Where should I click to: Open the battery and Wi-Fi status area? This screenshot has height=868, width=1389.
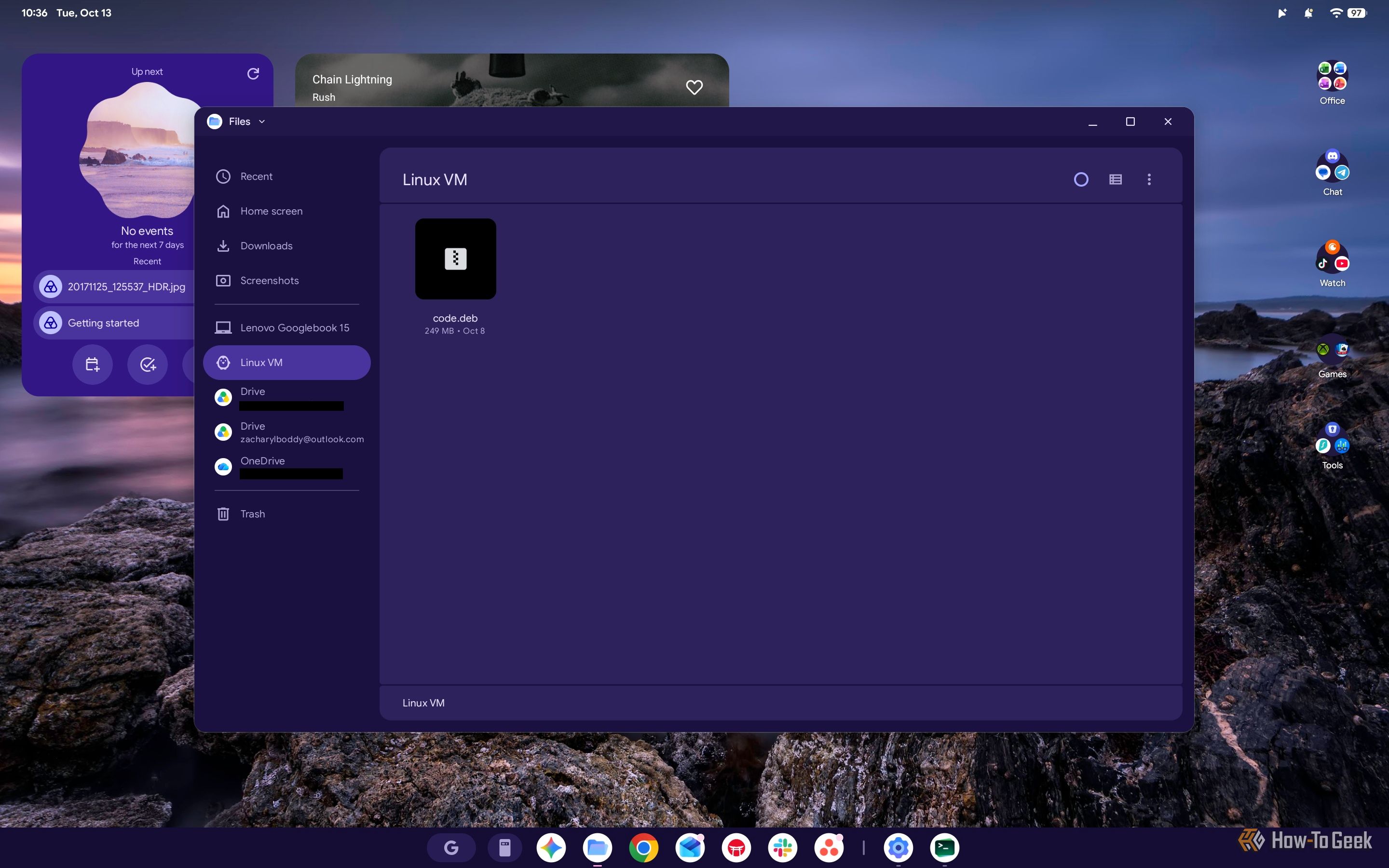click(x=1348, y=13)
